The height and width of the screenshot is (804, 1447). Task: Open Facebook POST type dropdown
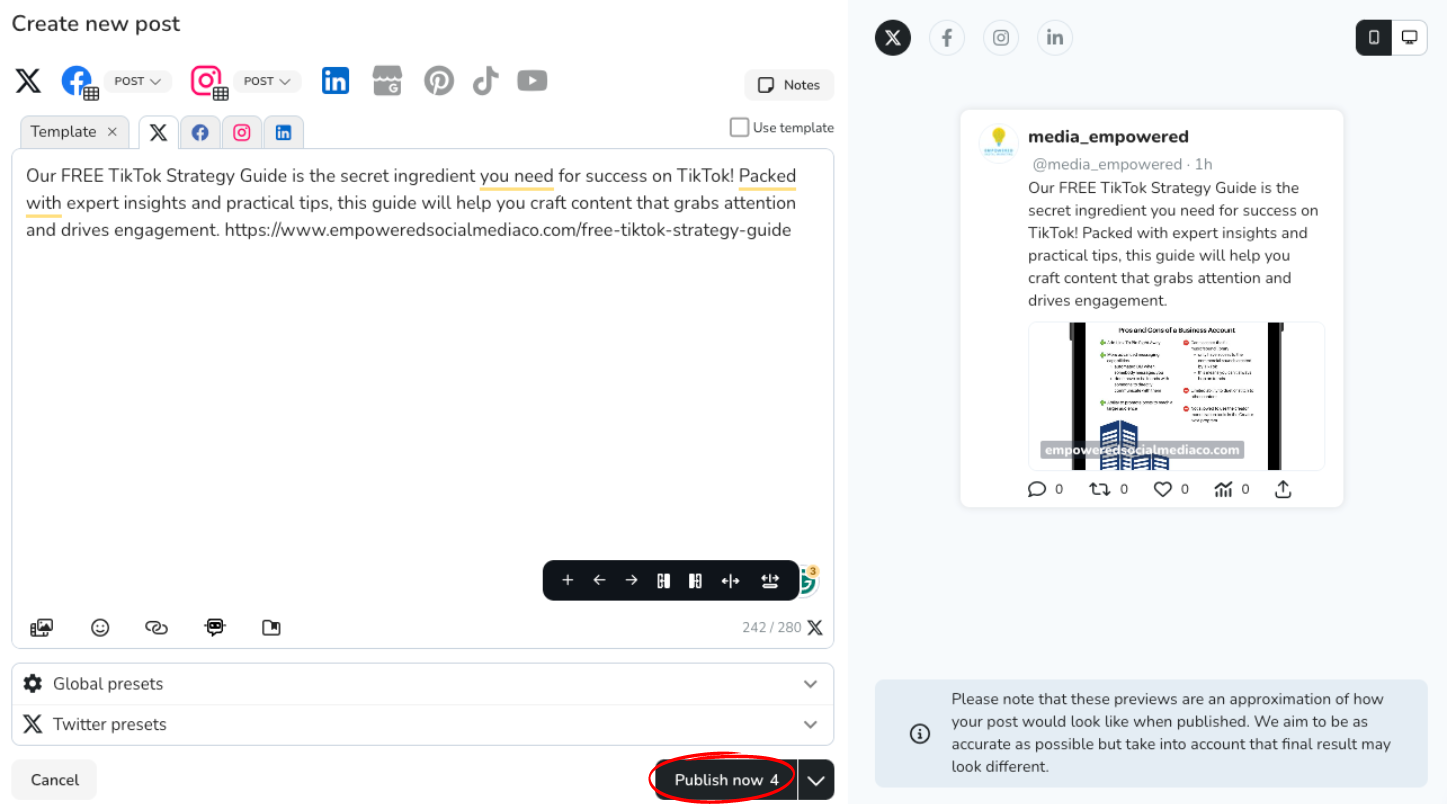coord(138,82)
